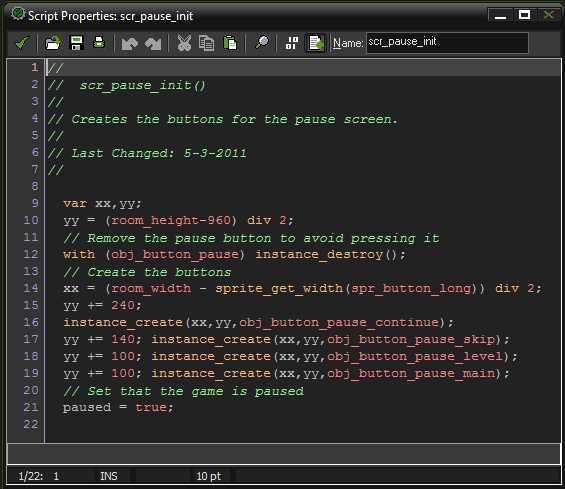Click 'obj_button_pause_level' on line 18
565x489 pixels.
415,356
